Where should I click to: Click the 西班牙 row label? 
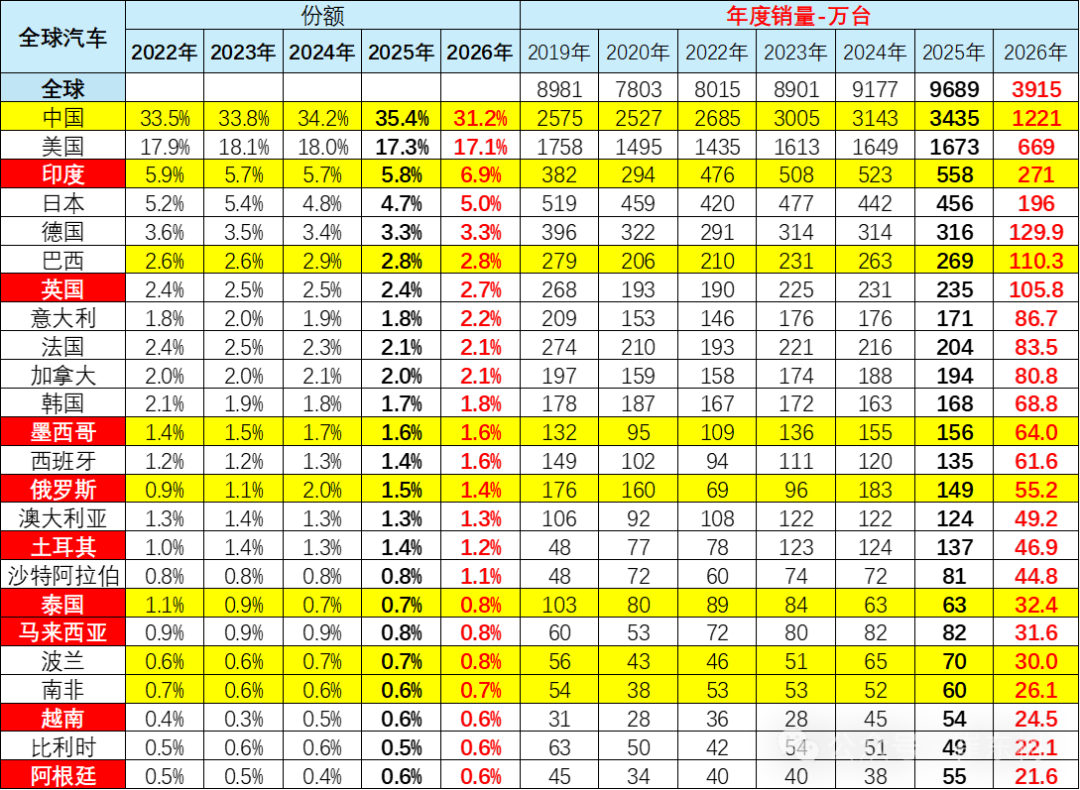click(x=63, y=461)
